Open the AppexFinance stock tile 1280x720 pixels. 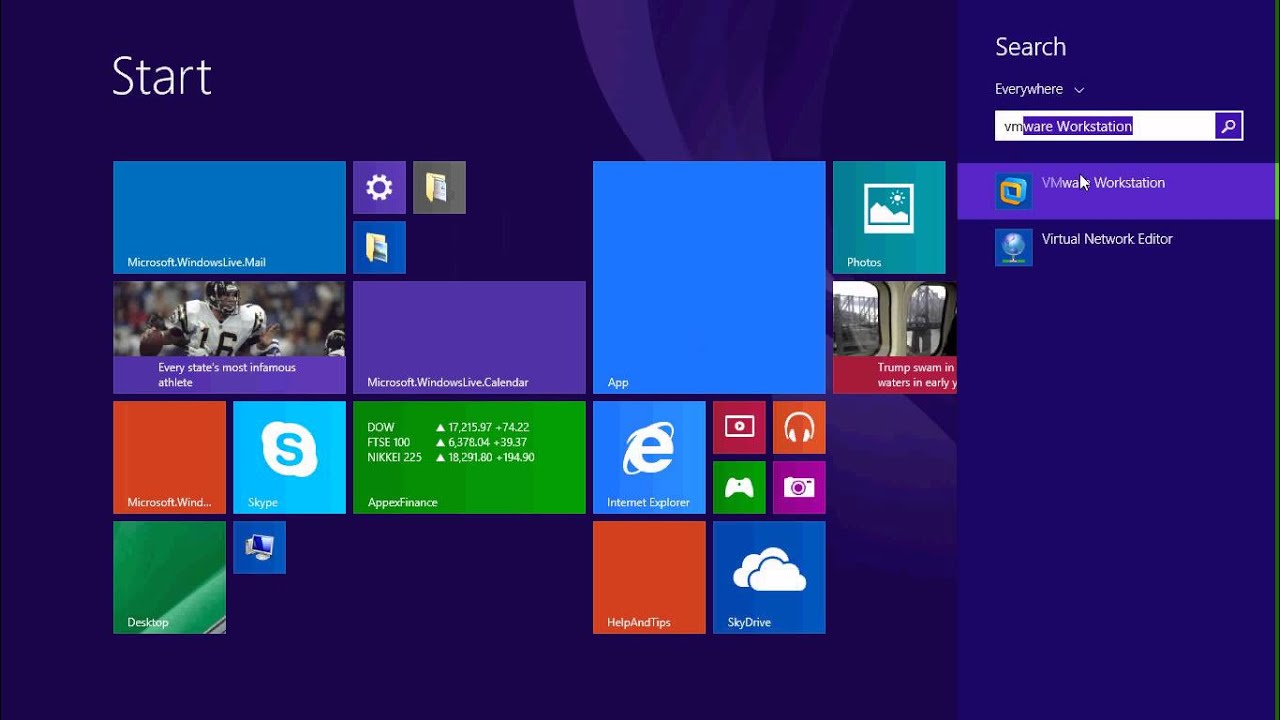pos(469,457)
